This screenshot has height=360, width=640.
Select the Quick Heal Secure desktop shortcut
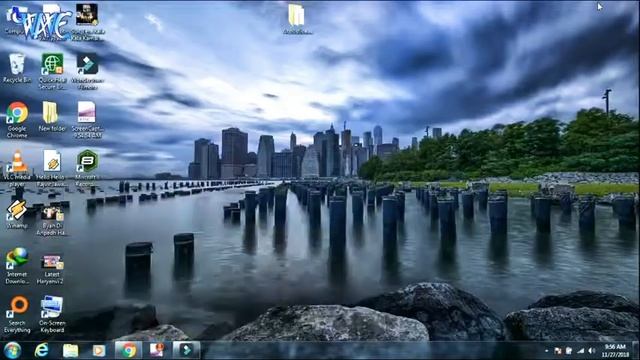[52, 71]
